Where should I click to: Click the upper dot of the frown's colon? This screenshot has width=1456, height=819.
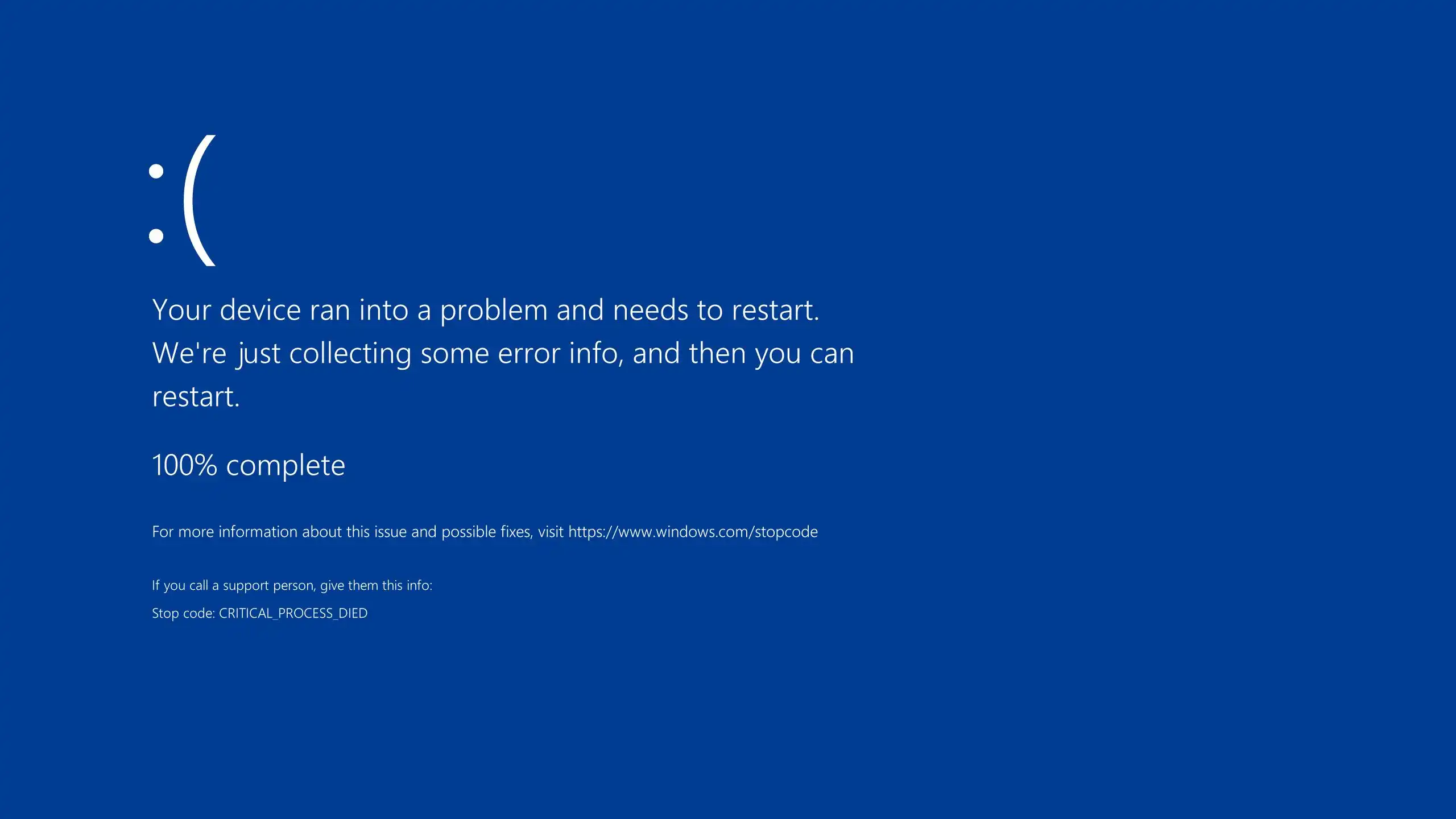click(x=156, y=171)
